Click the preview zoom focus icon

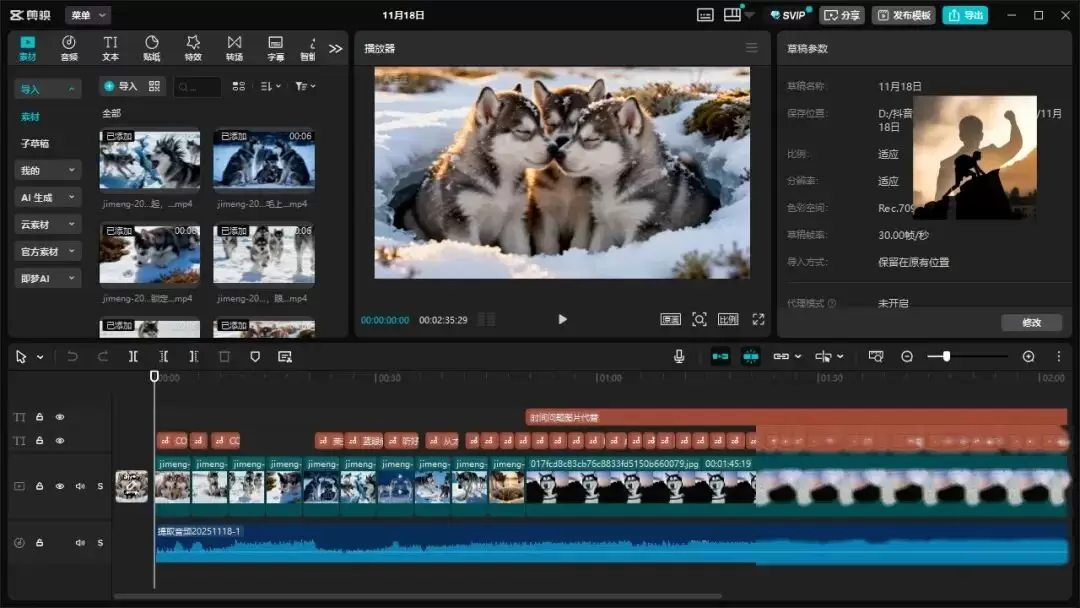[x=699, y=319]
